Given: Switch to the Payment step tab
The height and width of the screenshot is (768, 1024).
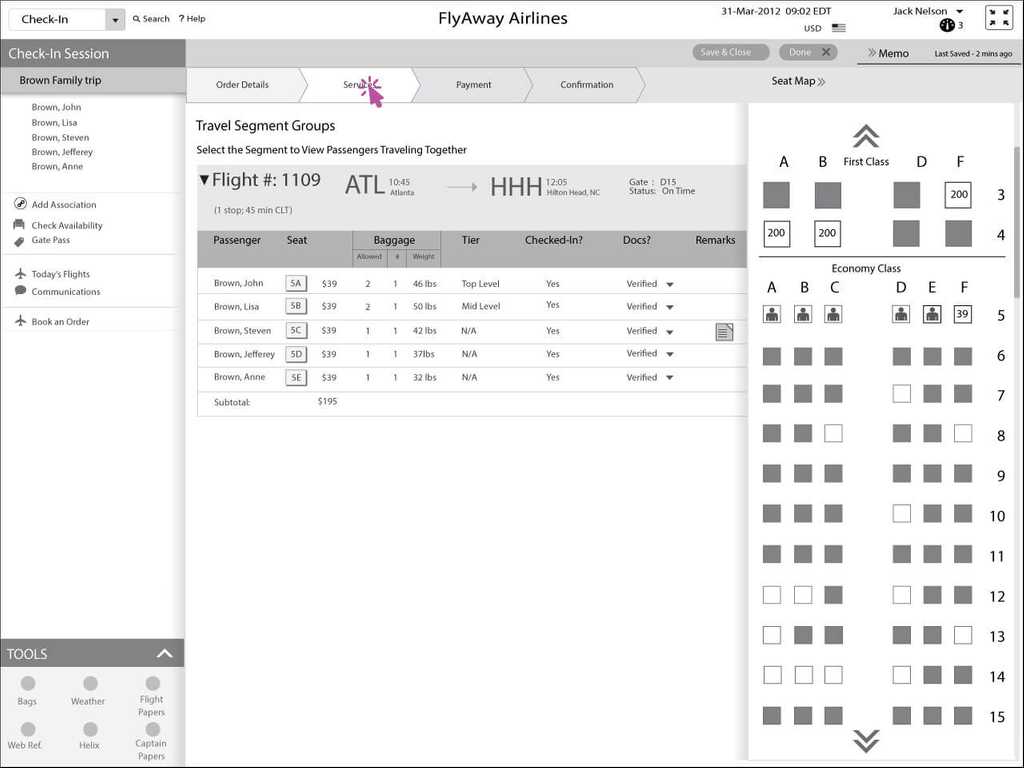Looking at the screenshot, I should click(x=473, y=85).
